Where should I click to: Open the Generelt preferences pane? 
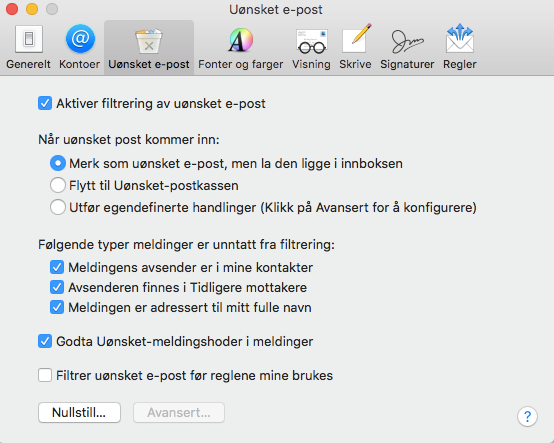(x=28, y=47)
